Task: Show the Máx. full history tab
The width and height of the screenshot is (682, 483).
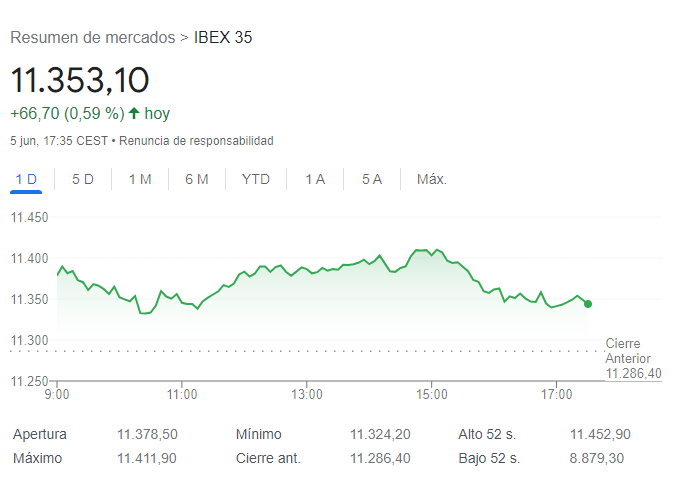Action: [x=432, y=179]
